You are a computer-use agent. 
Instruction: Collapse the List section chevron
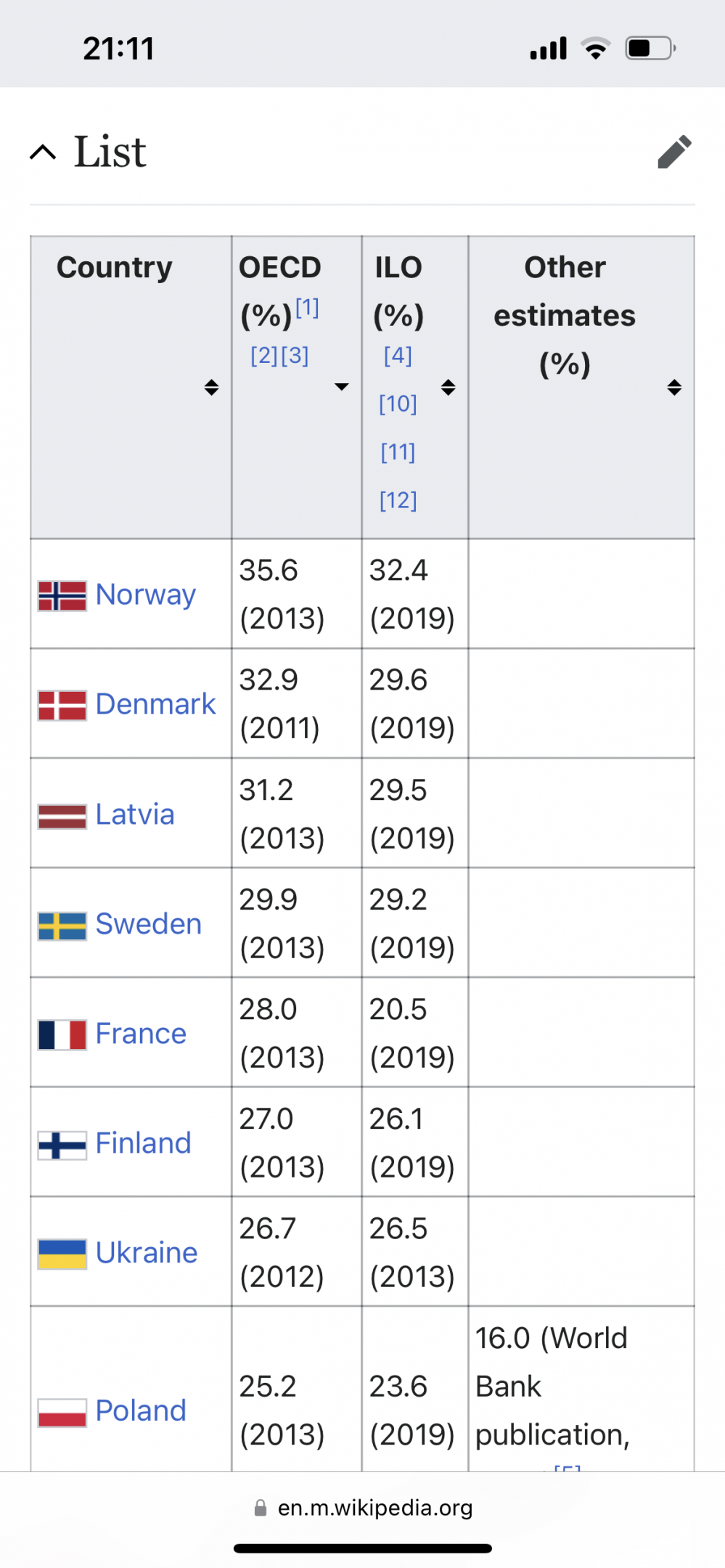tap(44, 152)
